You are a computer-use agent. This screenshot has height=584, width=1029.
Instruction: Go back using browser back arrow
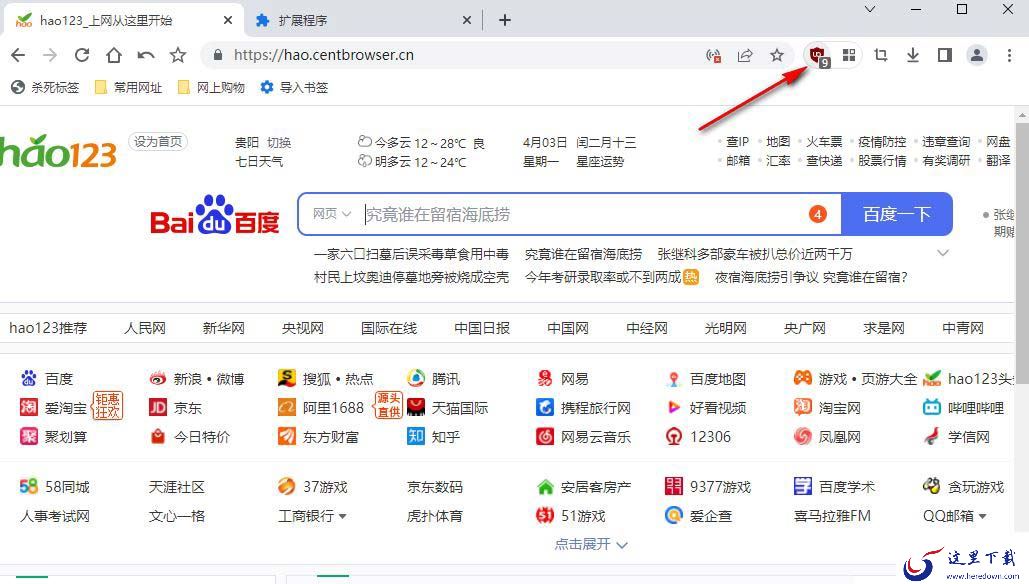point(18,55)
